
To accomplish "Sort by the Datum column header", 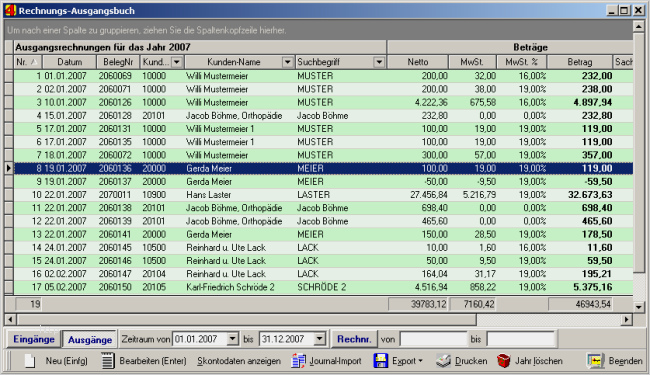I will coord(70,62).
